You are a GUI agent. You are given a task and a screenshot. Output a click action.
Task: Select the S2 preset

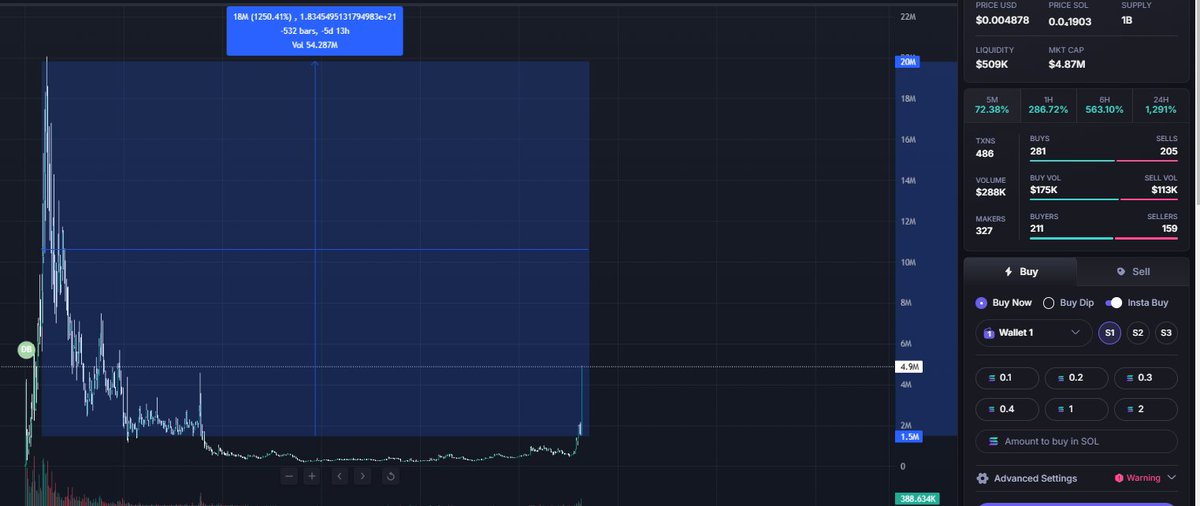coord(1137,333)
